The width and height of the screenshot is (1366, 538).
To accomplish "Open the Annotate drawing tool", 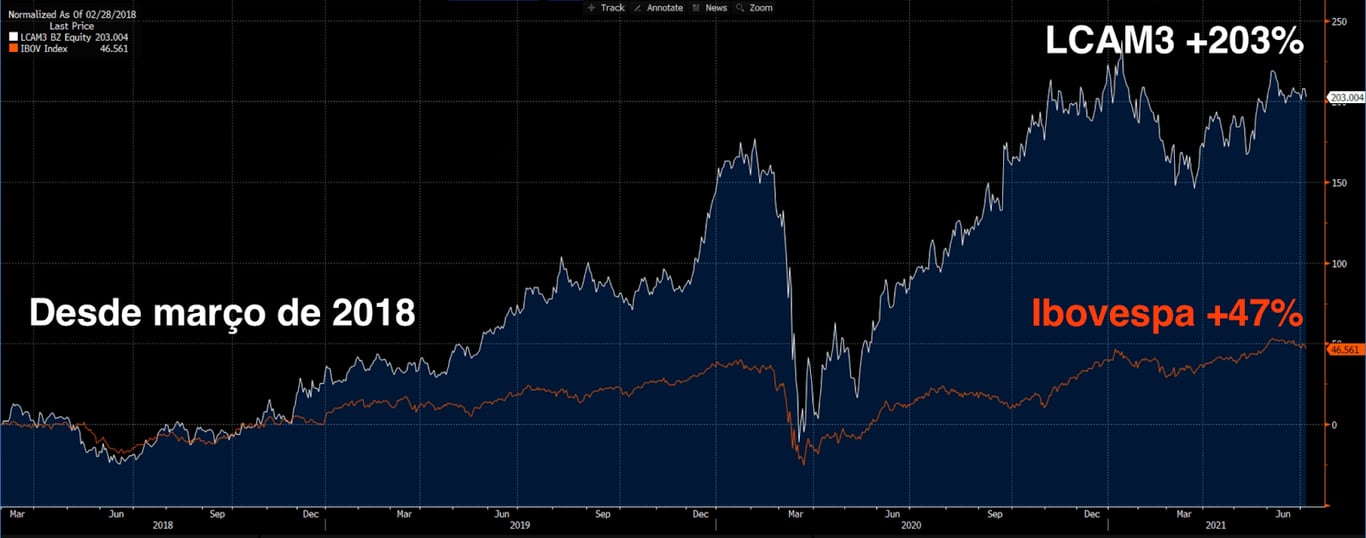I will pos(659,7).
